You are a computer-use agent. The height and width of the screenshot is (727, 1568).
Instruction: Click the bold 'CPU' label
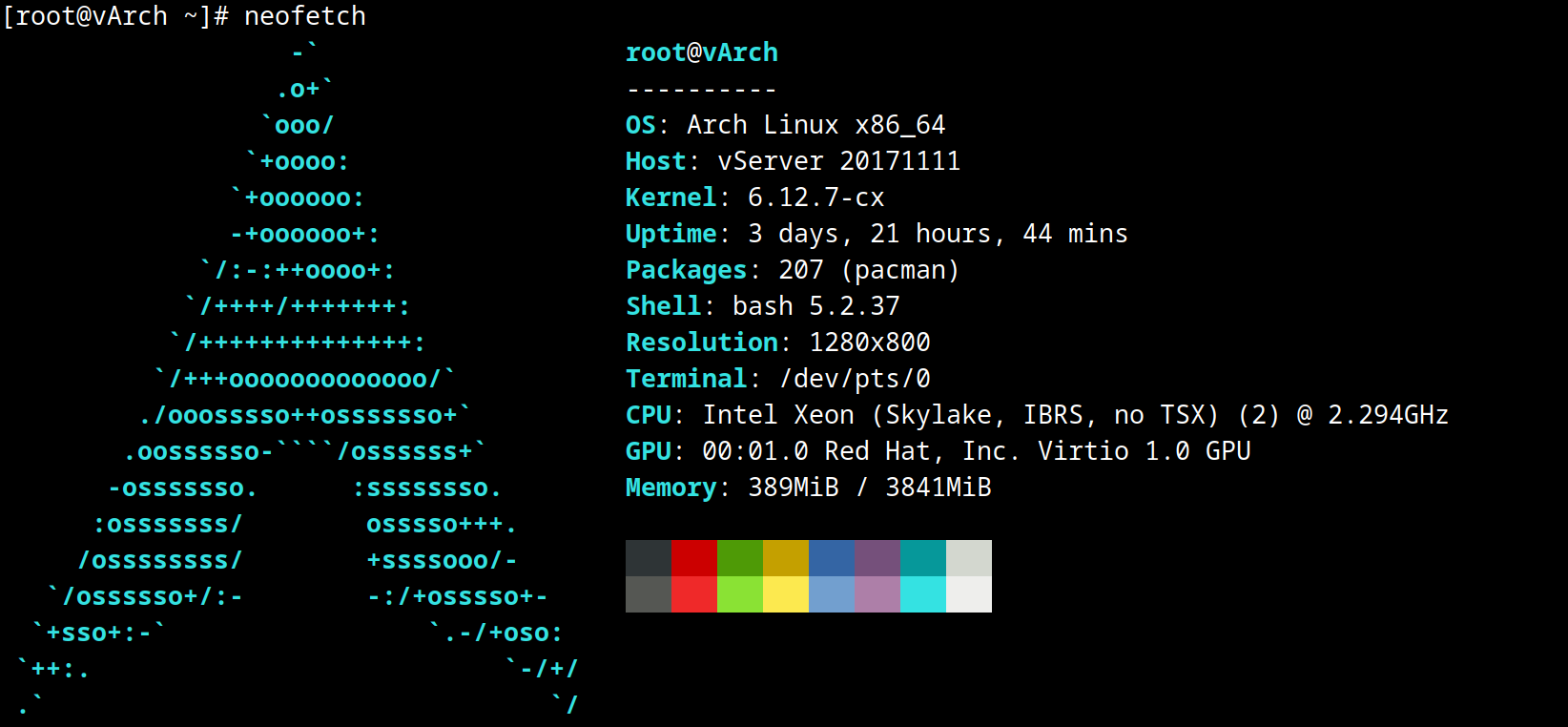[649, 415]
